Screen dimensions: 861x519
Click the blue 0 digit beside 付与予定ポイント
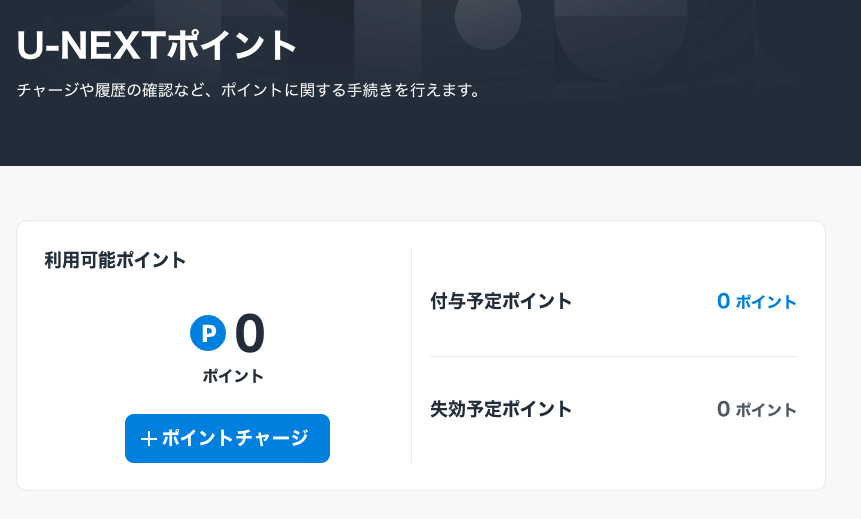point(724,301)
